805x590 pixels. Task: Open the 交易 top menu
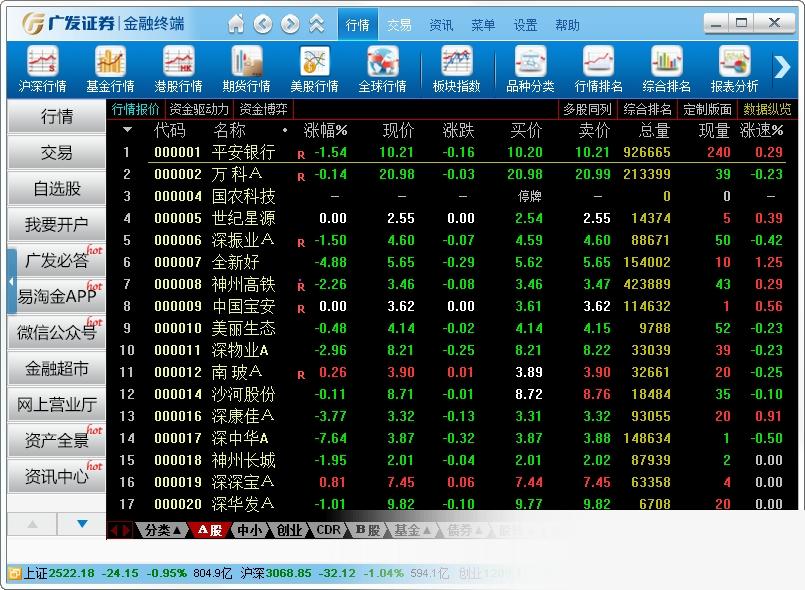pyautogui.click(x=399, y=25)
